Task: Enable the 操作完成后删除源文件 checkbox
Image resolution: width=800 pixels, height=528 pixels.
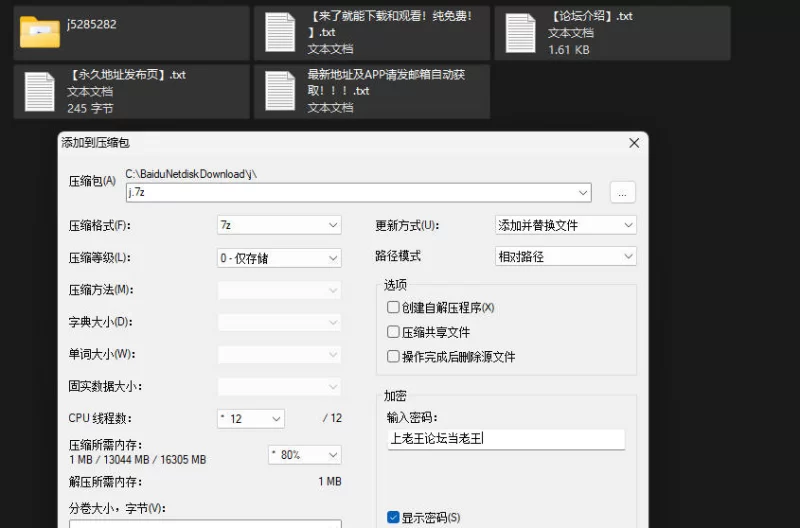Action: coord(393,356)
